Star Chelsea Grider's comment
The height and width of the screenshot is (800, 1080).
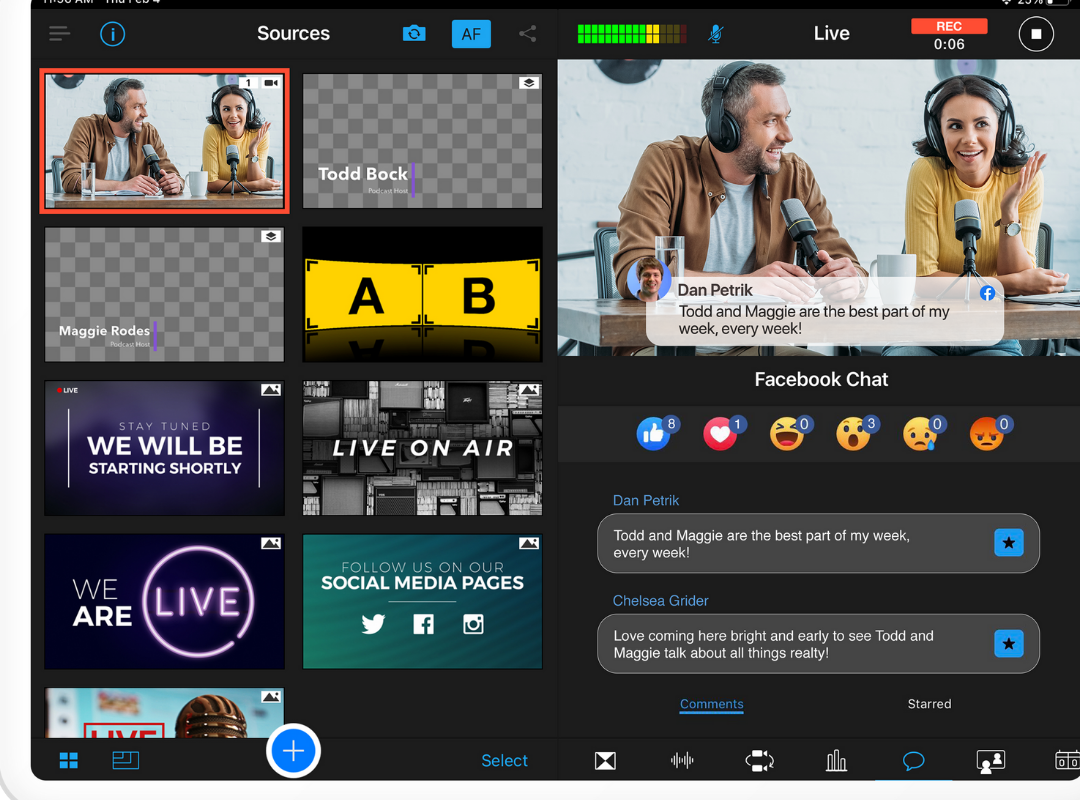click(x=1008, y=644)
